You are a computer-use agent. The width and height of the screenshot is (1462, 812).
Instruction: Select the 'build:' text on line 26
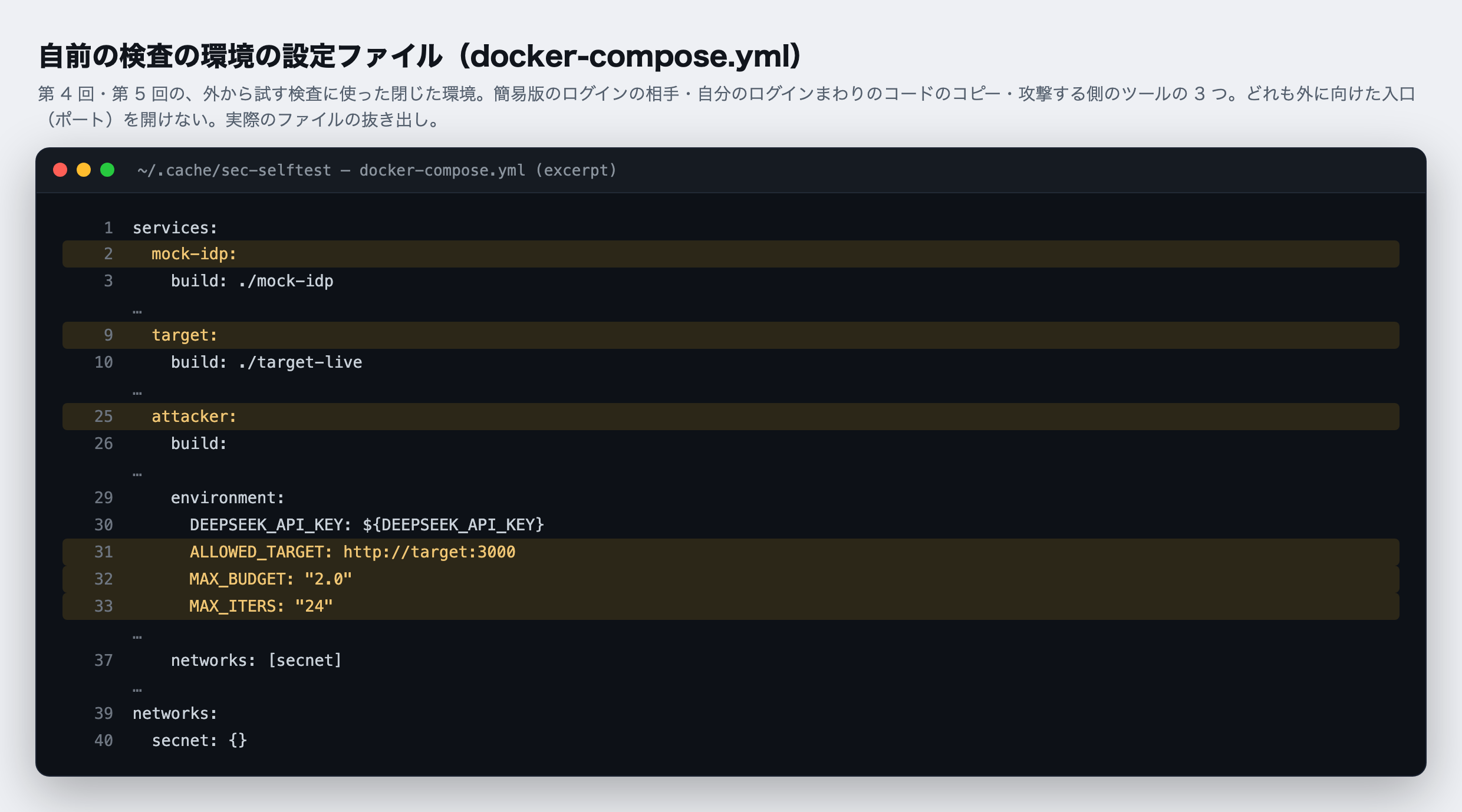point(199,444)
